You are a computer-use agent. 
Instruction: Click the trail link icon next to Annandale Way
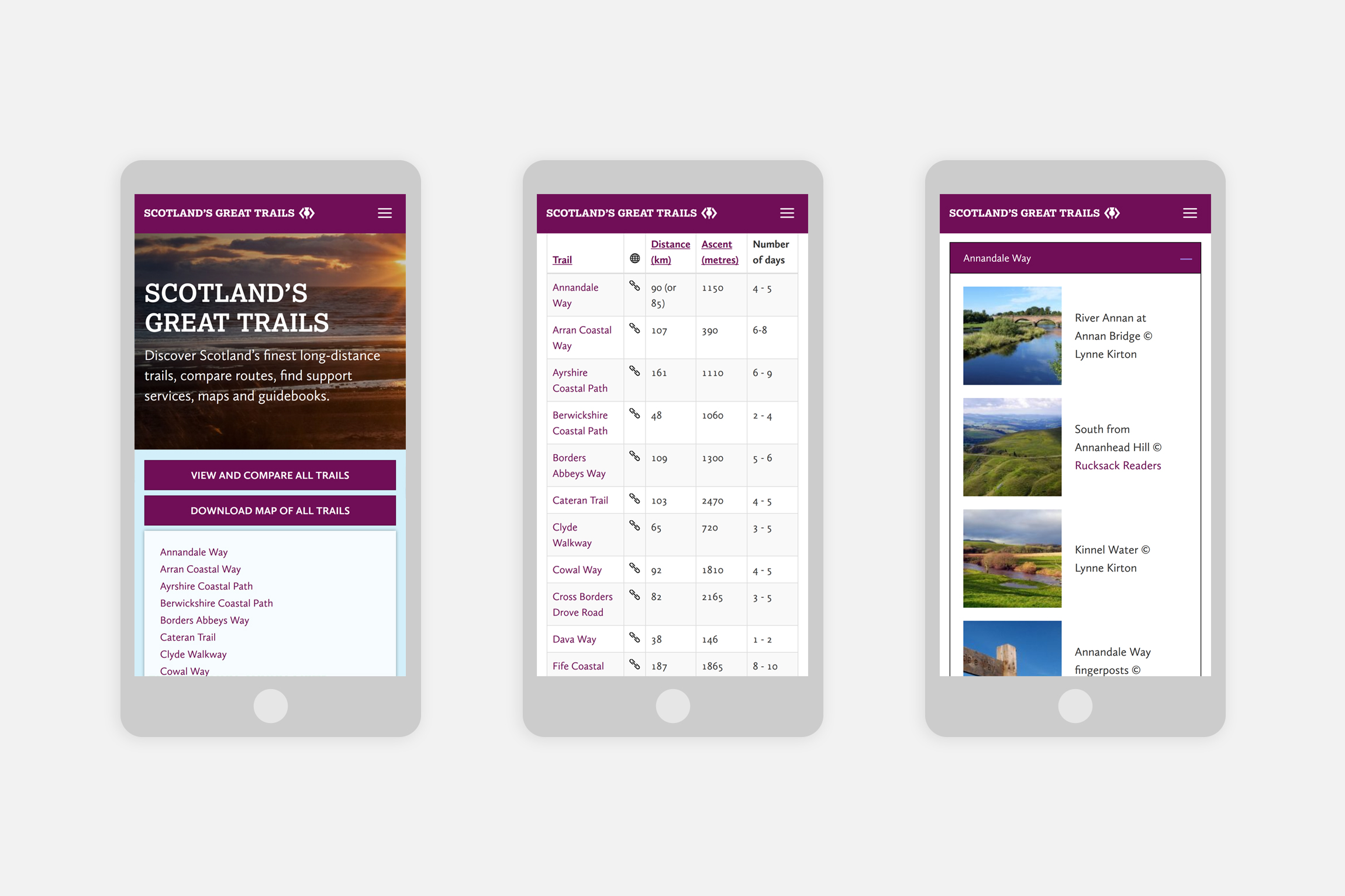(634, 290)
